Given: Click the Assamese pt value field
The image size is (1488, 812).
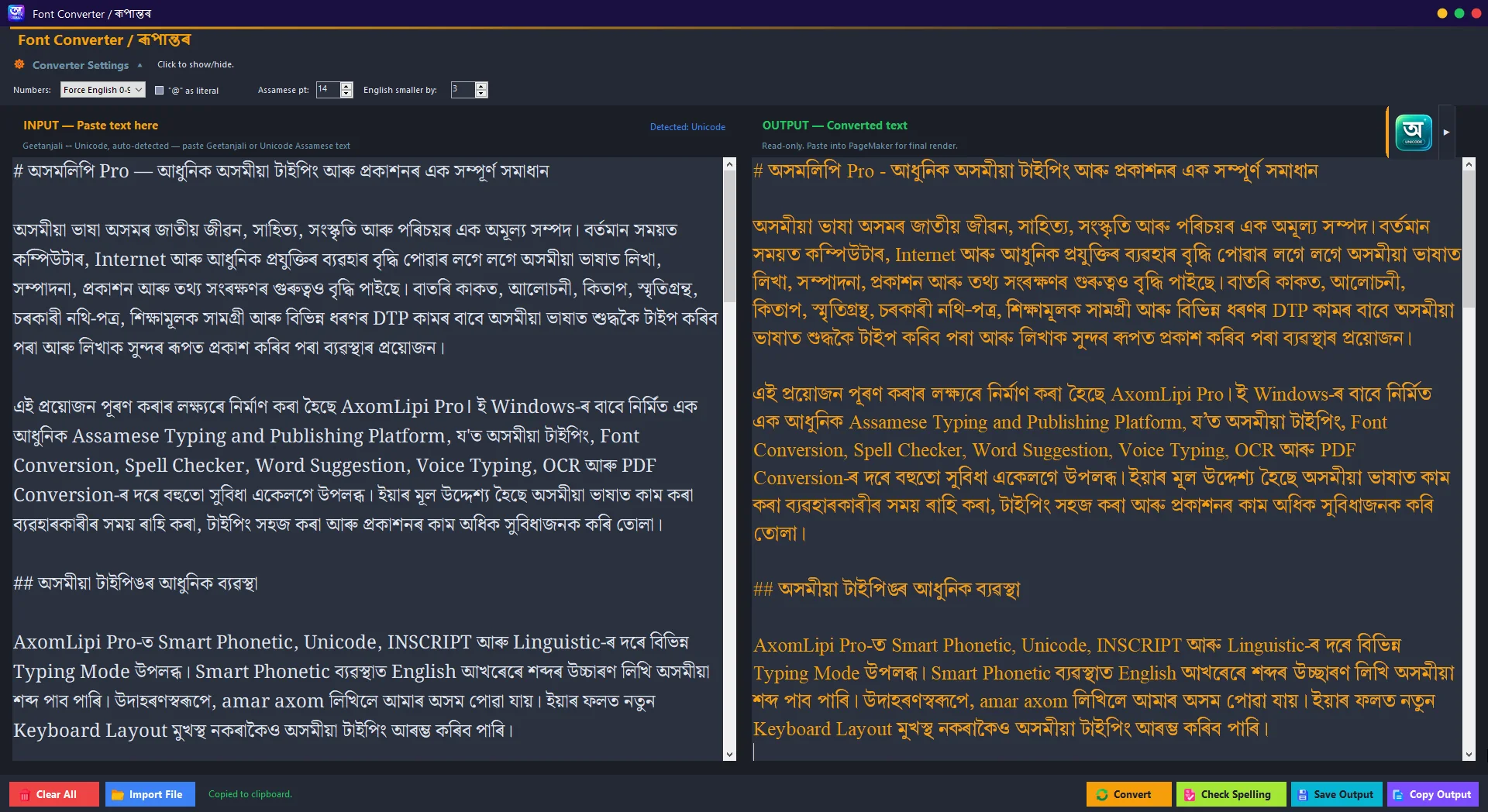Looking at the screenshot, I should click(x=328, y=90).
